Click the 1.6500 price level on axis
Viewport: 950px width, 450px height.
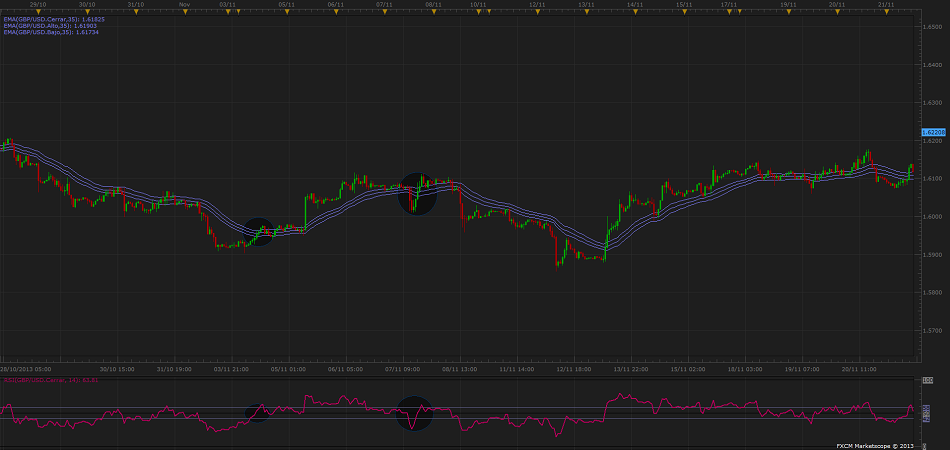932,27
